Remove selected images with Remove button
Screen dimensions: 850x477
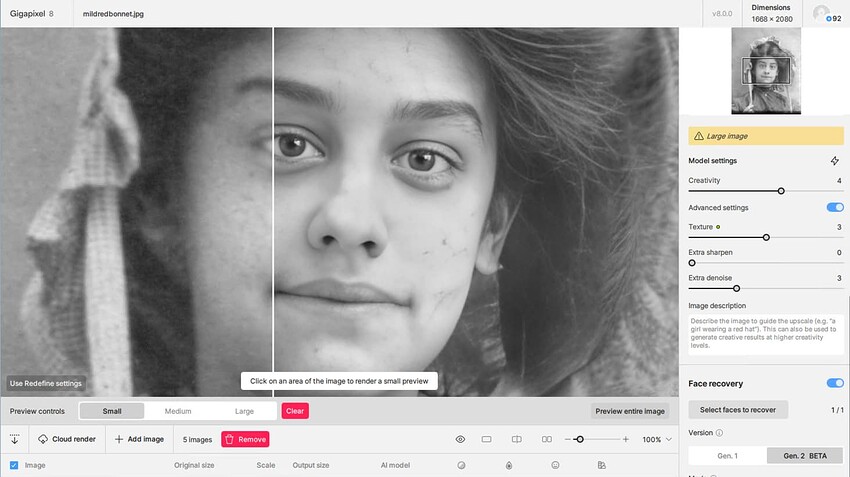245,439
